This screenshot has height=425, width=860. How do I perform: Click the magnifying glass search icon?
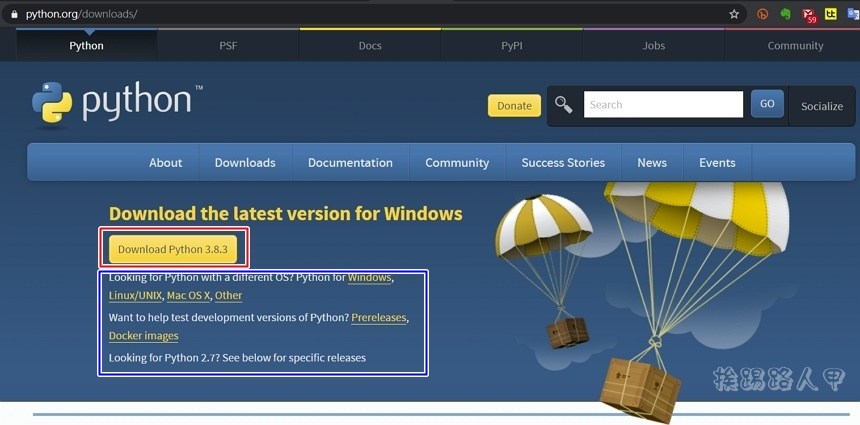pos(564,105)
